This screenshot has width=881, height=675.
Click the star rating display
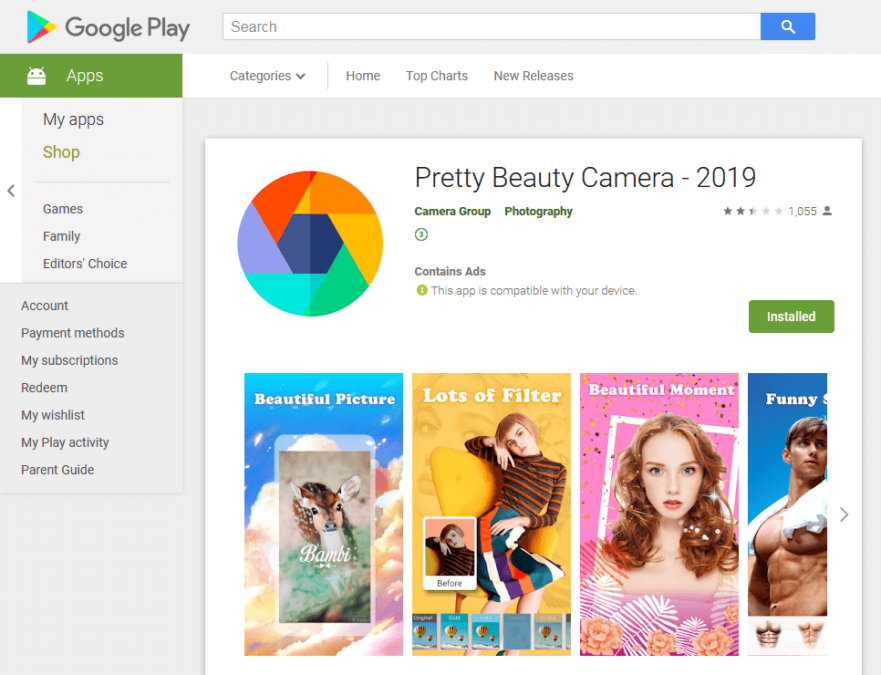(x=752, y=212)
